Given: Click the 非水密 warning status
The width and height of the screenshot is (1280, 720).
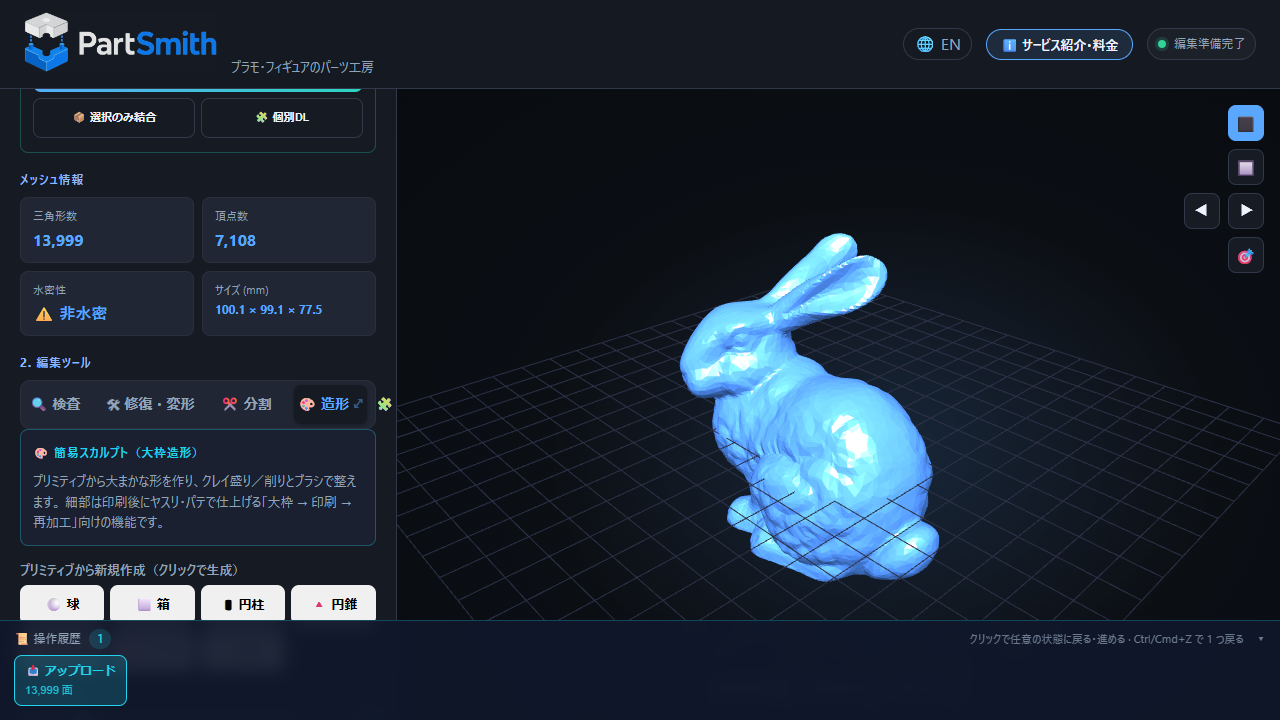Looking at the screenshot, I should (x=71, y=314).
